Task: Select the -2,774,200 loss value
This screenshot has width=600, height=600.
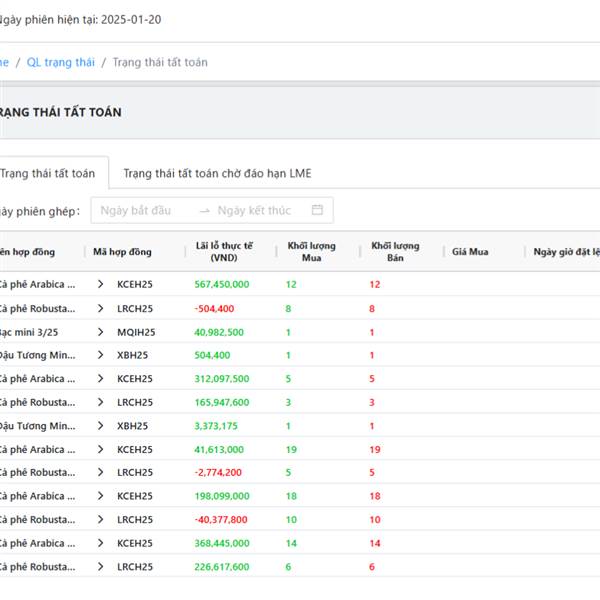Action: point(218,472)
